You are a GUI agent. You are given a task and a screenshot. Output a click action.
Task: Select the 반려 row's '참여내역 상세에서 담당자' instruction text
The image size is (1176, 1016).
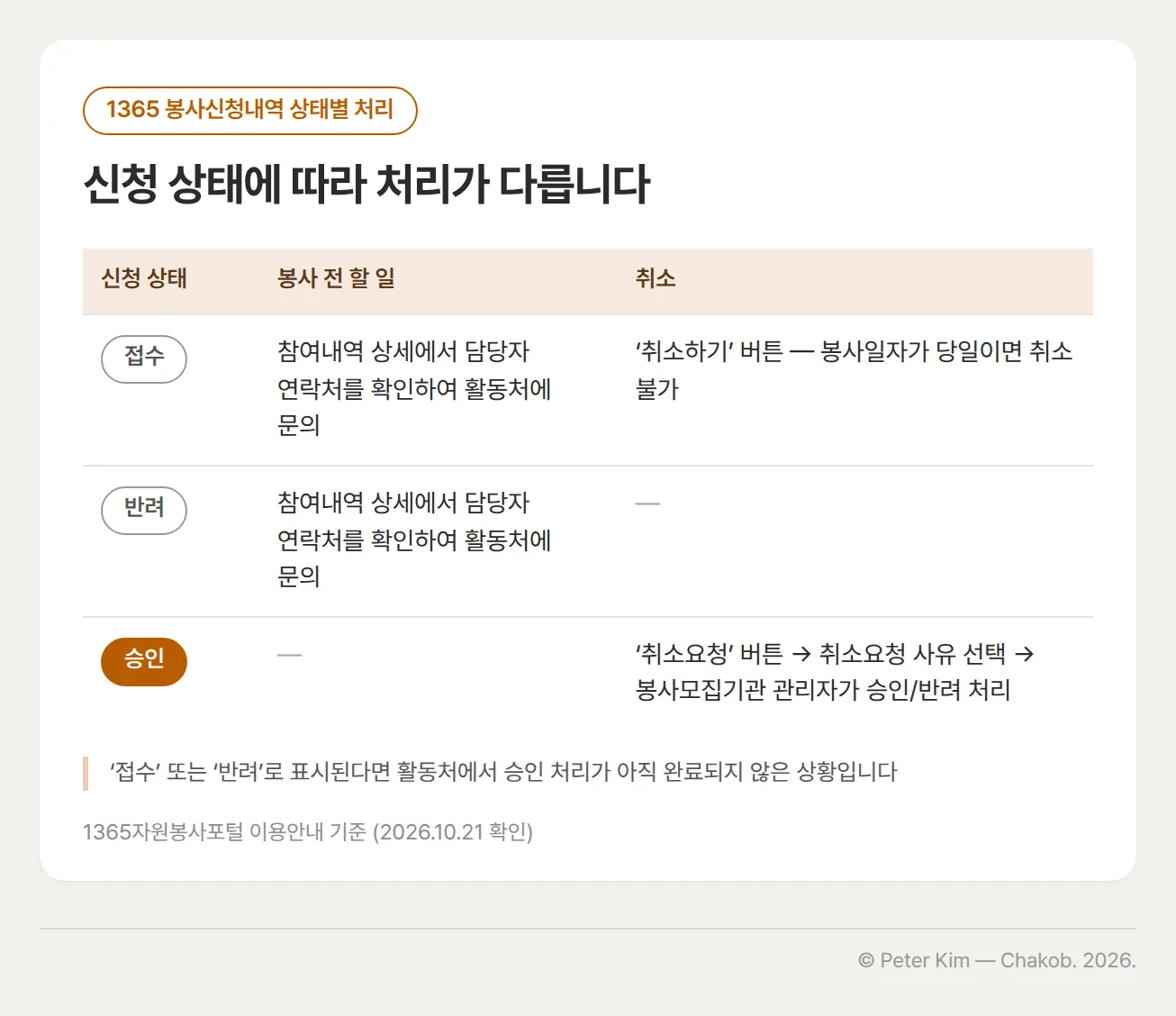(x=414, y=540)
